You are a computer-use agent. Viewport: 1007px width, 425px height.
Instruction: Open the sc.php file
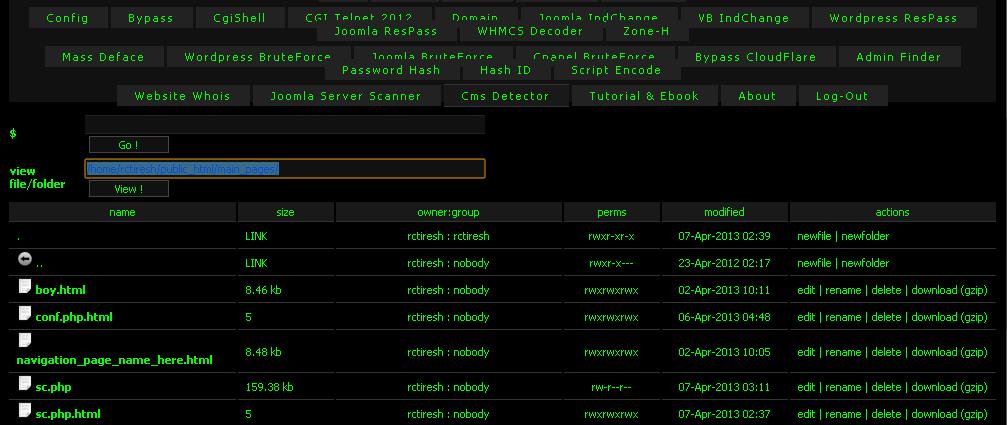53,387
